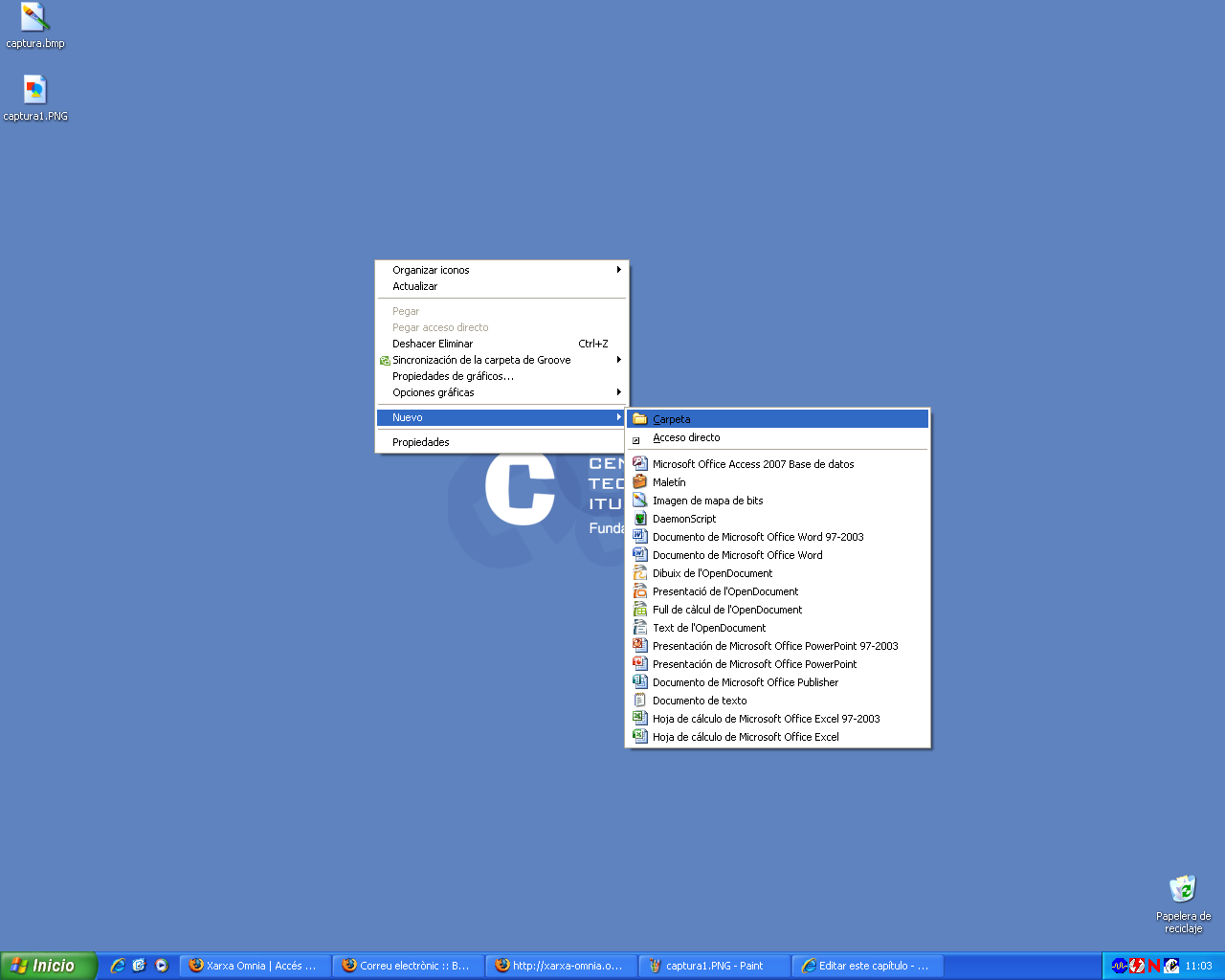The image size is (1225, 980).
Task: Click the red lightning bolt tray icon
Action: pyautogui.click(x=1136, y=966)
